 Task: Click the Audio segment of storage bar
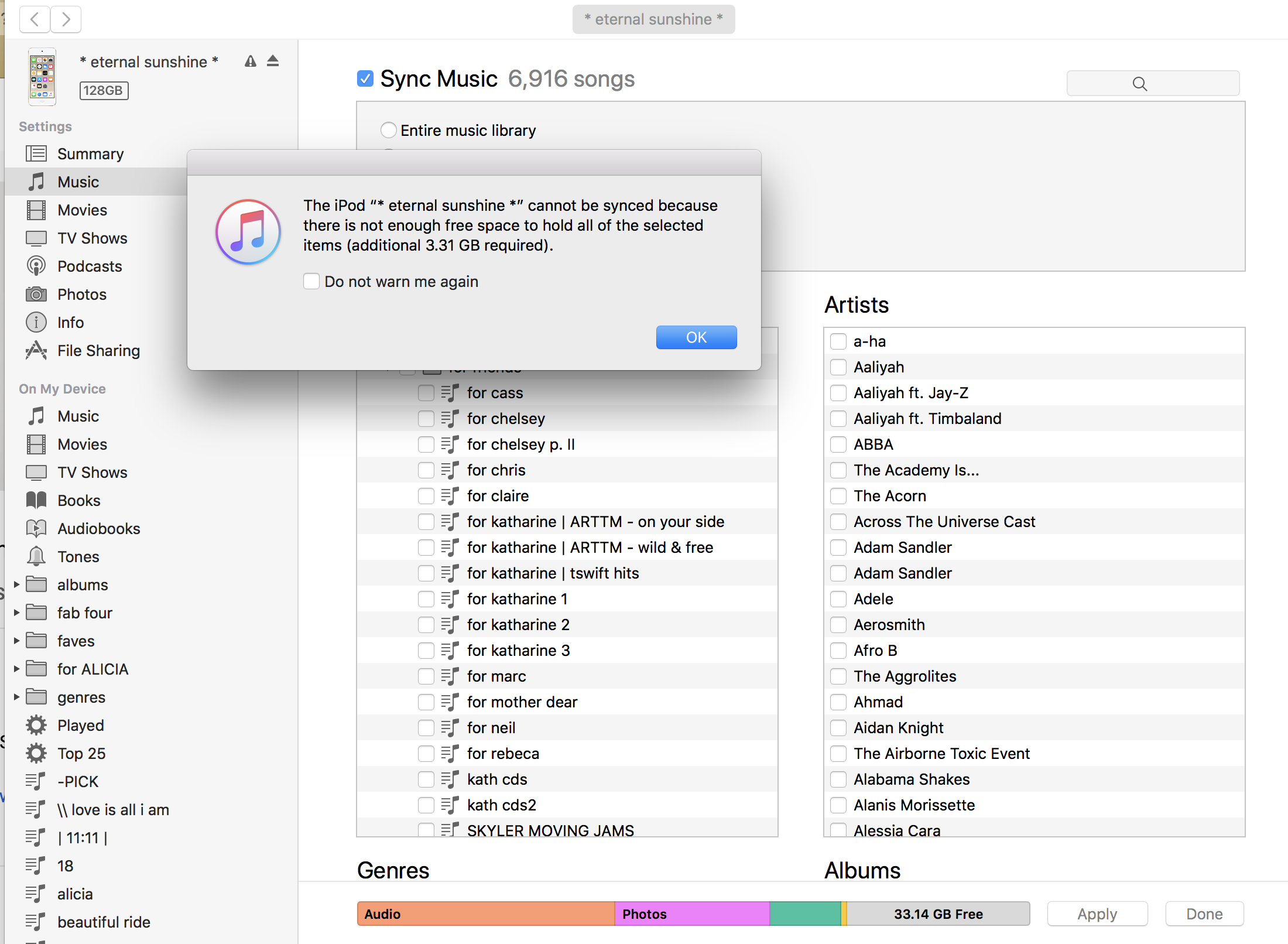click(485, 914)
